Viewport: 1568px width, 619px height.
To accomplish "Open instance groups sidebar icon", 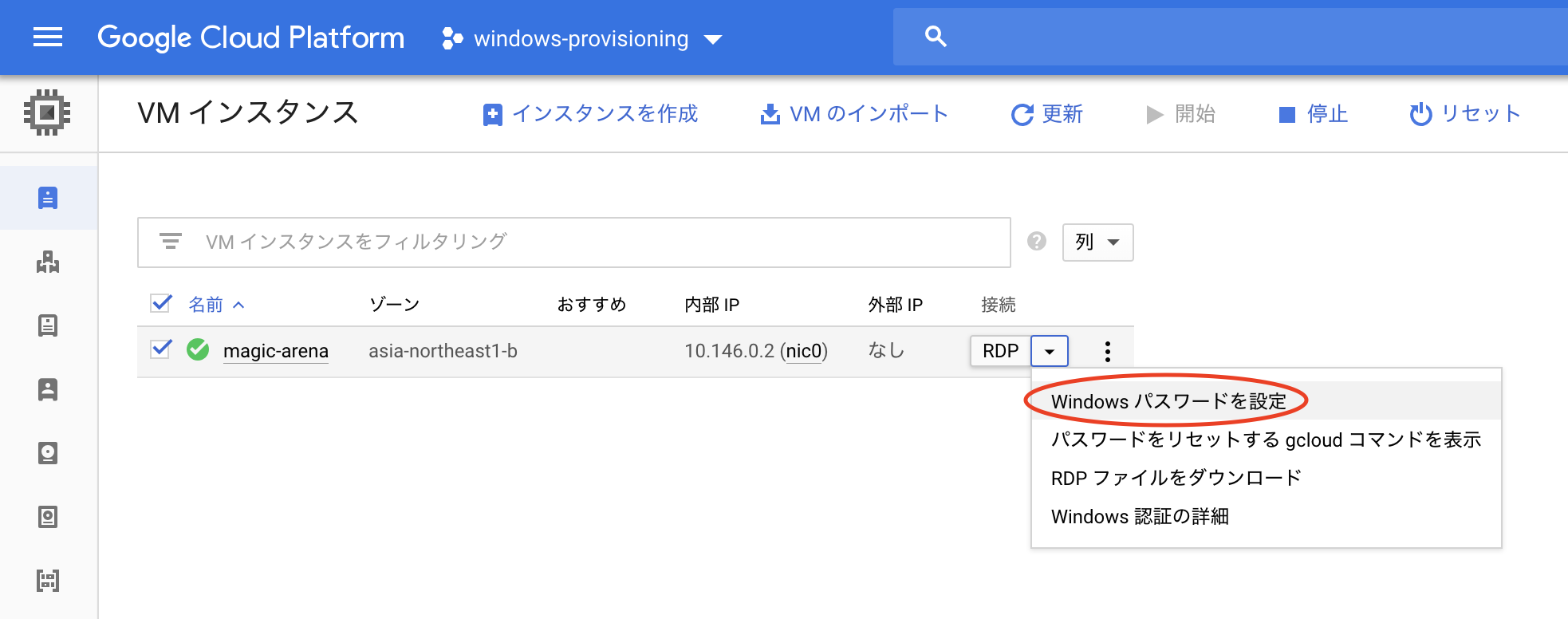I will tap(48, 262).
